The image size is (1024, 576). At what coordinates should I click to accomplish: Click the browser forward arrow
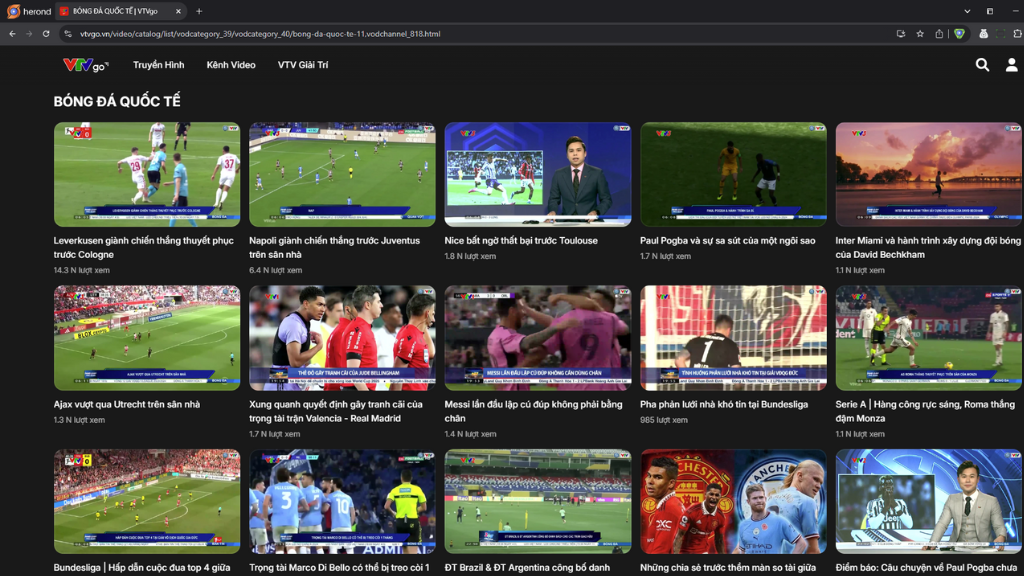[x=29, y=34]
